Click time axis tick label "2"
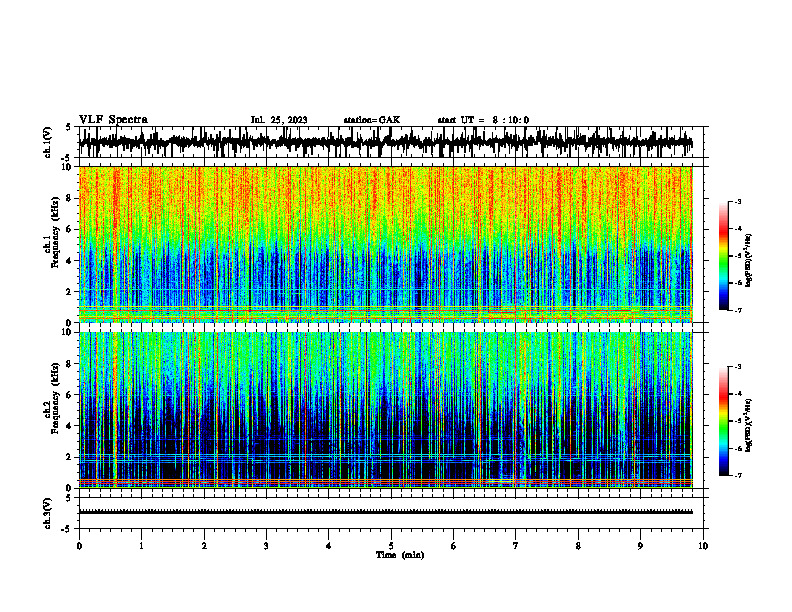The image size is (792, 612). pyautogui.click(x=204, y=546)
